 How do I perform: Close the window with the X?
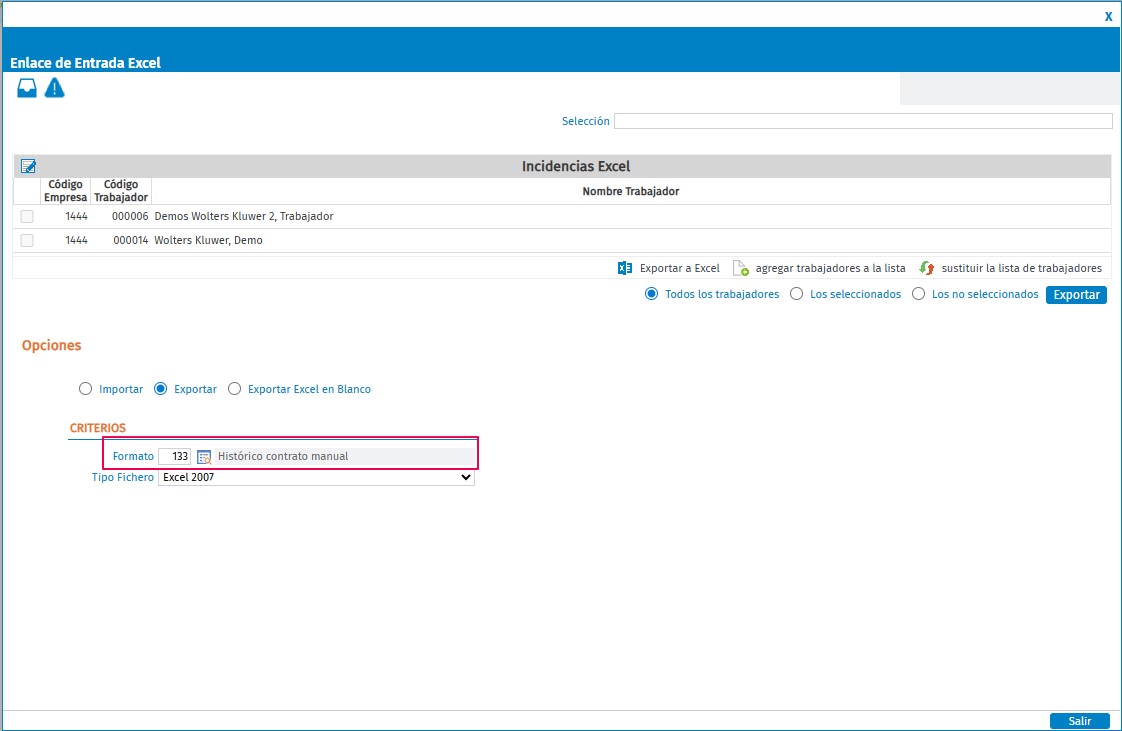click(x=1108, y=16)
